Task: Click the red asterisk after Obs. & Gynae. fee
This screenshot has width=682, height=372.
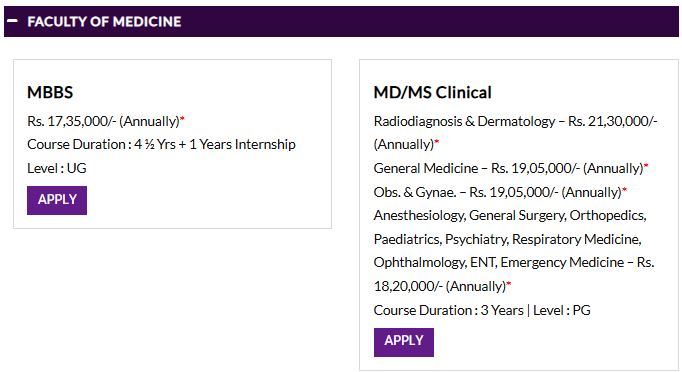Action: pos(625,189)
